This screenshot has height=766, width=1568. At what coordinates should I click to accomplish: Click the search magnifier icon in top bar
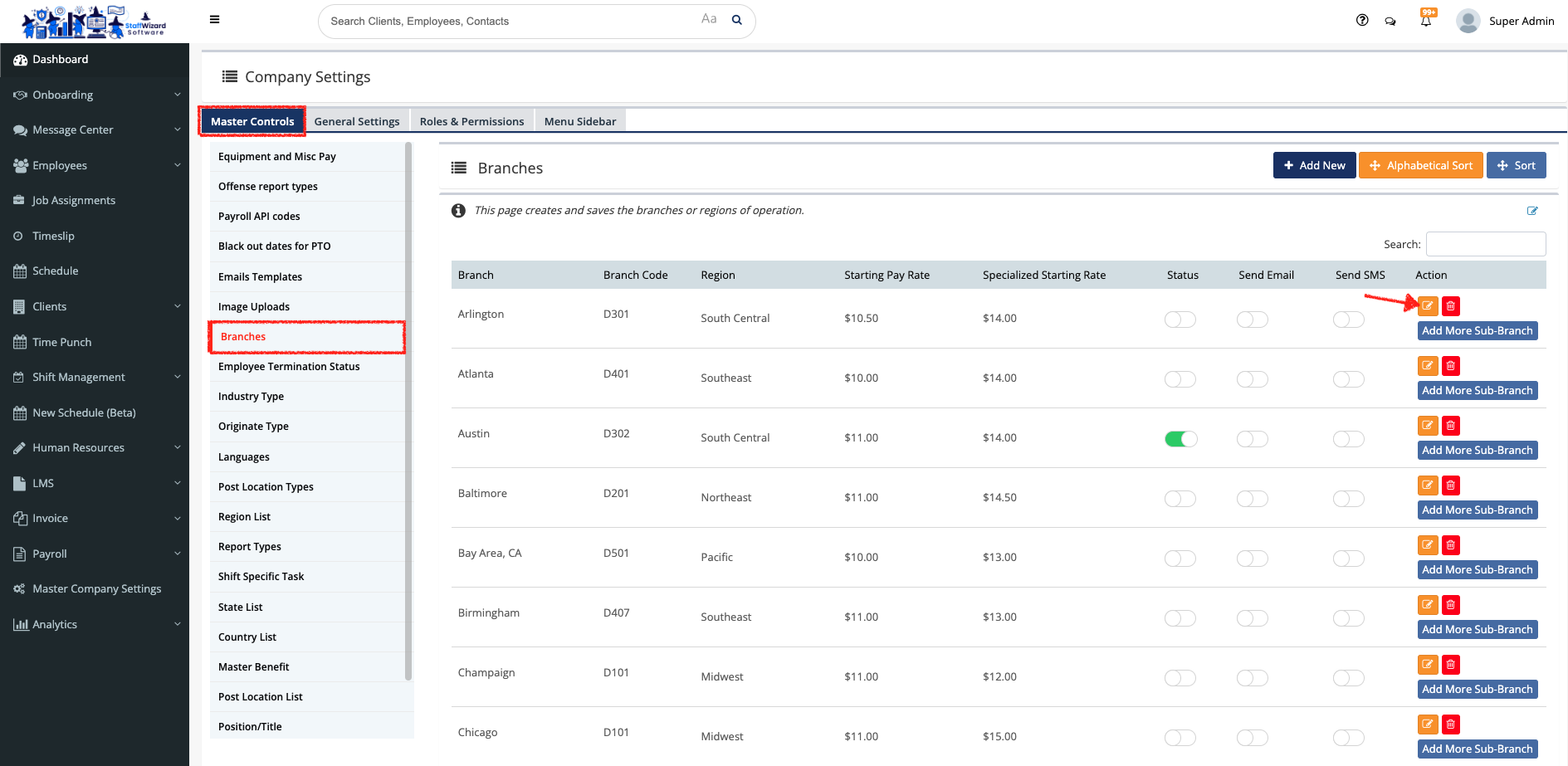(x=737, y=21)
